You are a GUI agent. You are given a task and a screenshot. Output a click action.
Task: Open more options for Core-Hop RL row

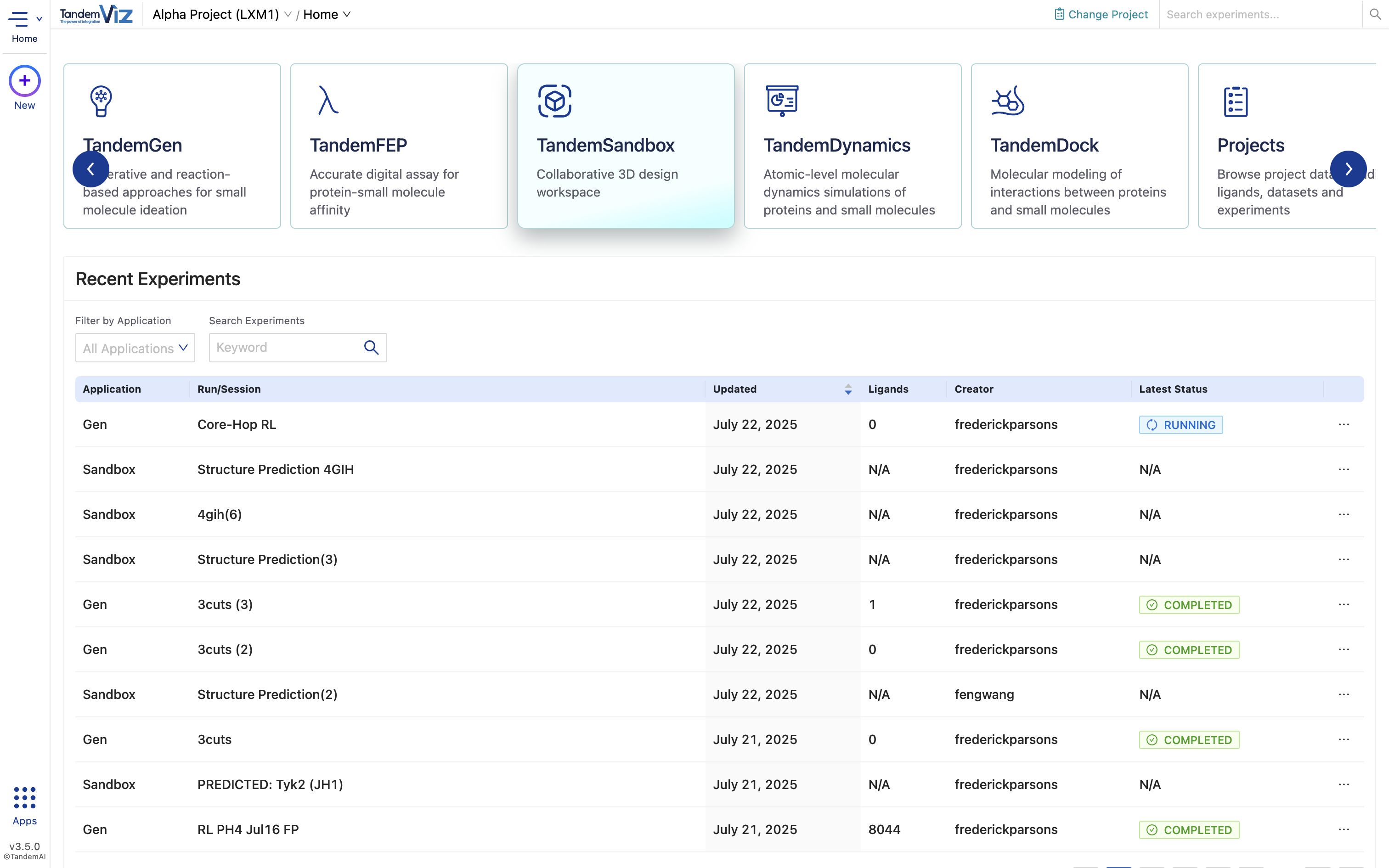(x=1344, y=424)
